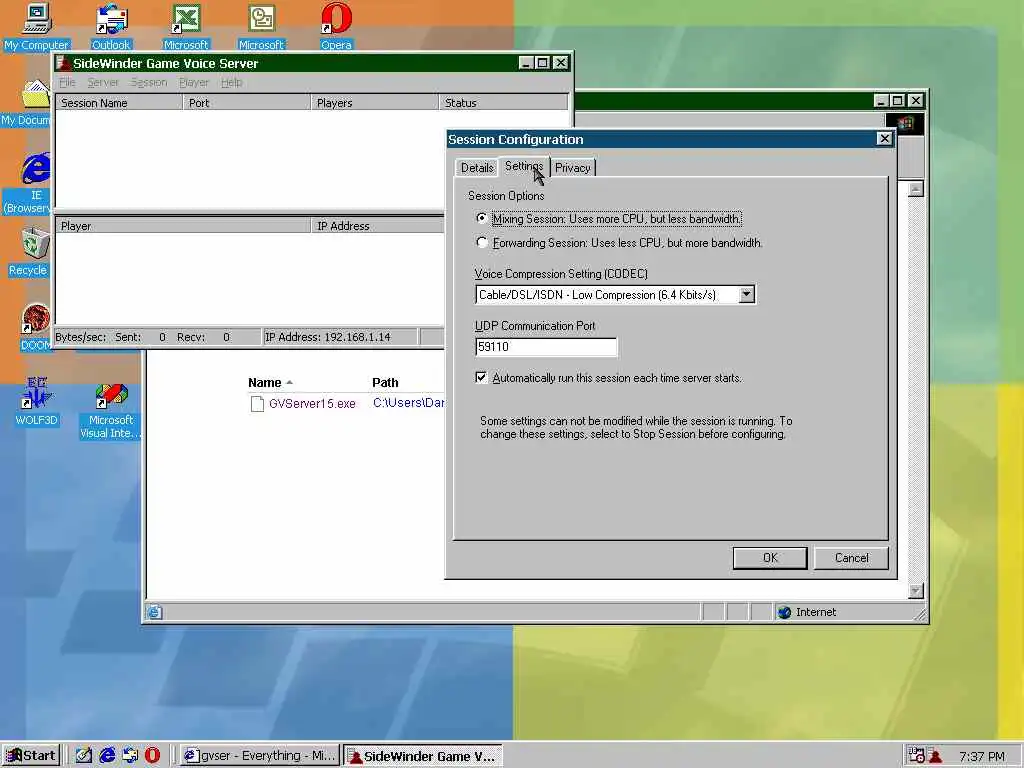This screenshot has width=1024, height=768.
Task: Close the Session Configuration dialog
Action: point(884,138)
